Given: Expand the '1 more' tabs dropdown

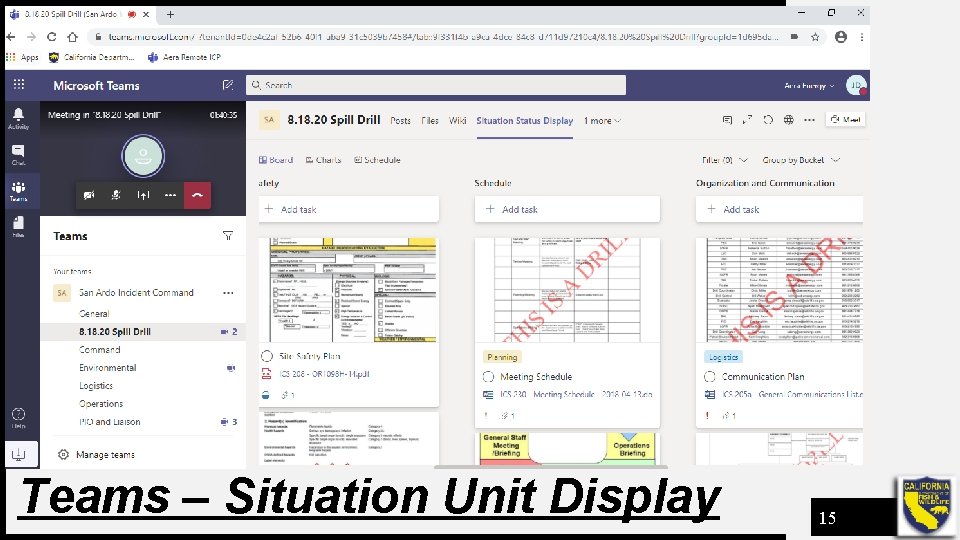Looking at the screenshot, I should coord(602,121).
